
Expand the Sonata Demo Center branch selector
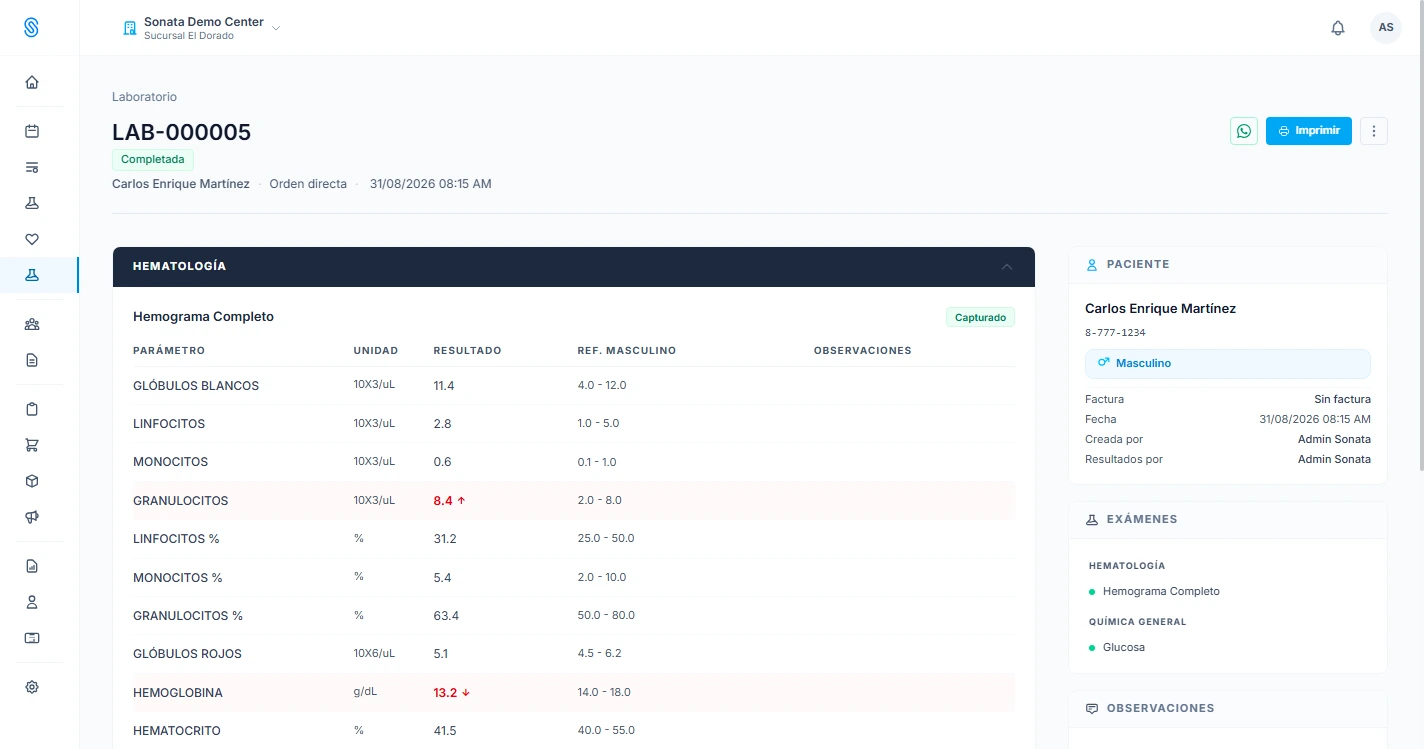201,28
